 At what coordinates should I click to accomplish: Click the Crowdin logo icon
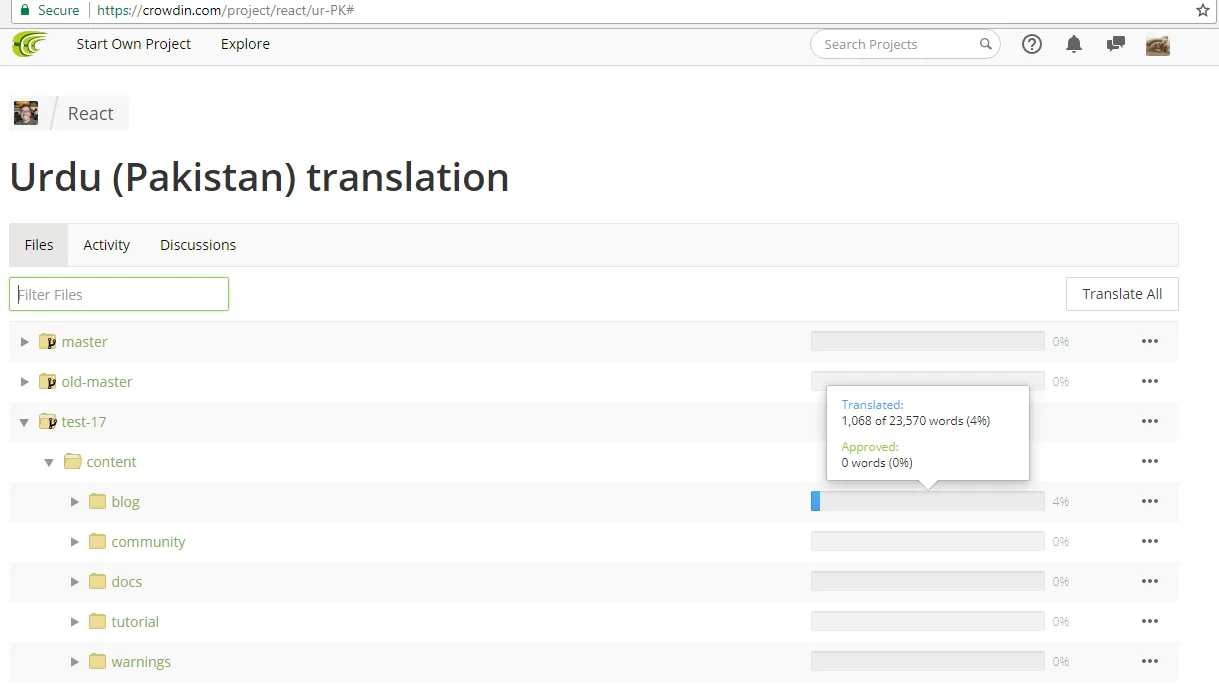(x=29, y=45)
